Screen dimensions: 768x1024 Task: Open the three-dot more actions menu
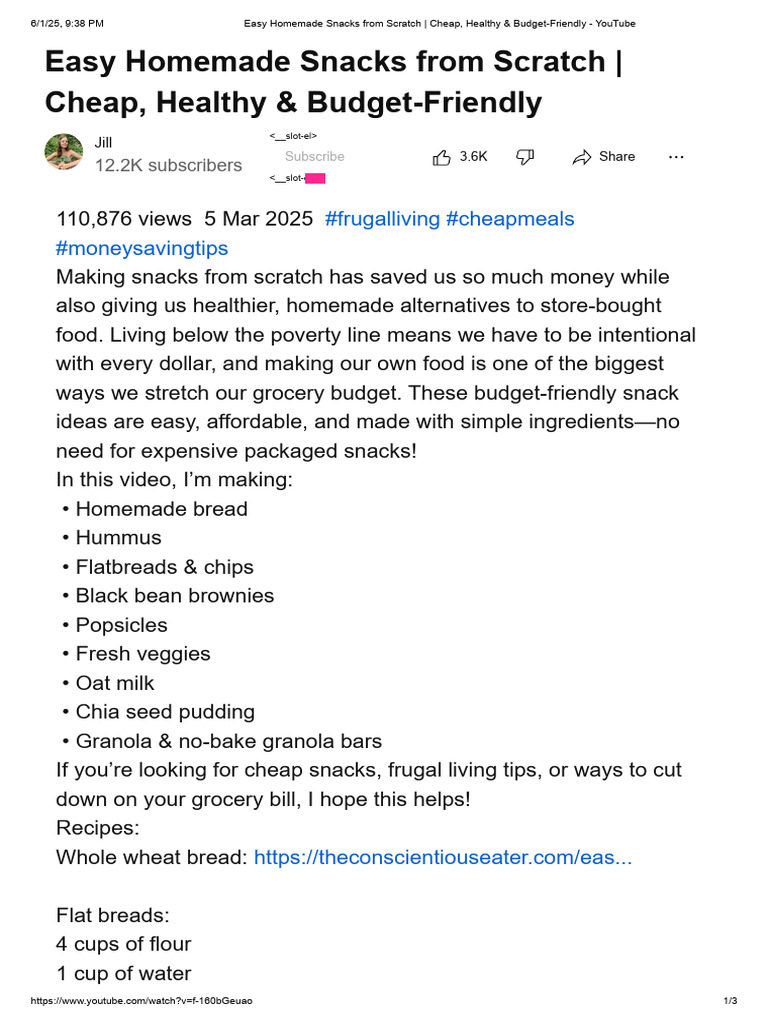(676, 157)
